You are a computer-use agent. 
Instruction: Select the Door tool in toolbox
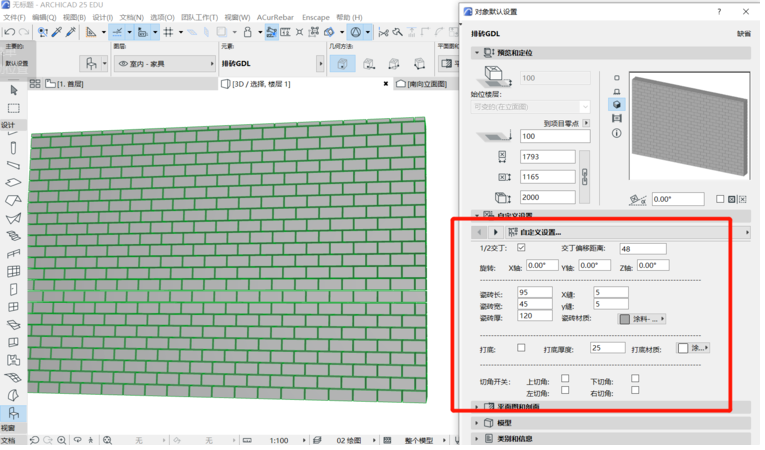14,289
